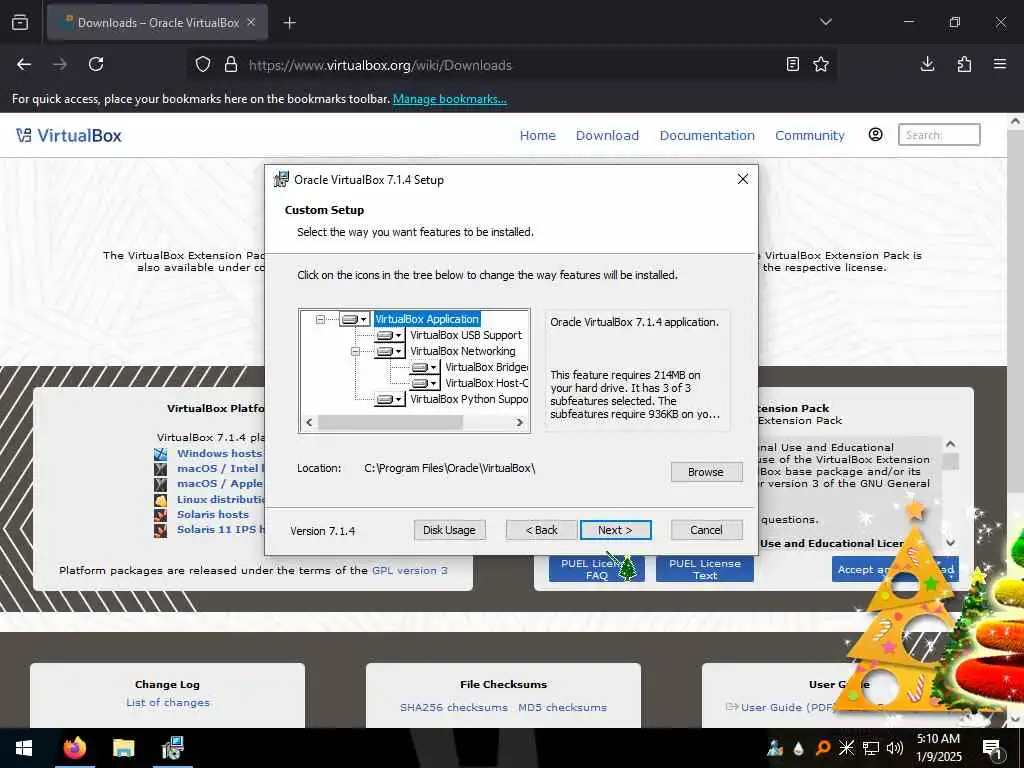The width and height of the screenshot is (1024, 768).
Task: Click the feature tree's right scroll arrow
Action: (x=520, y=423)
